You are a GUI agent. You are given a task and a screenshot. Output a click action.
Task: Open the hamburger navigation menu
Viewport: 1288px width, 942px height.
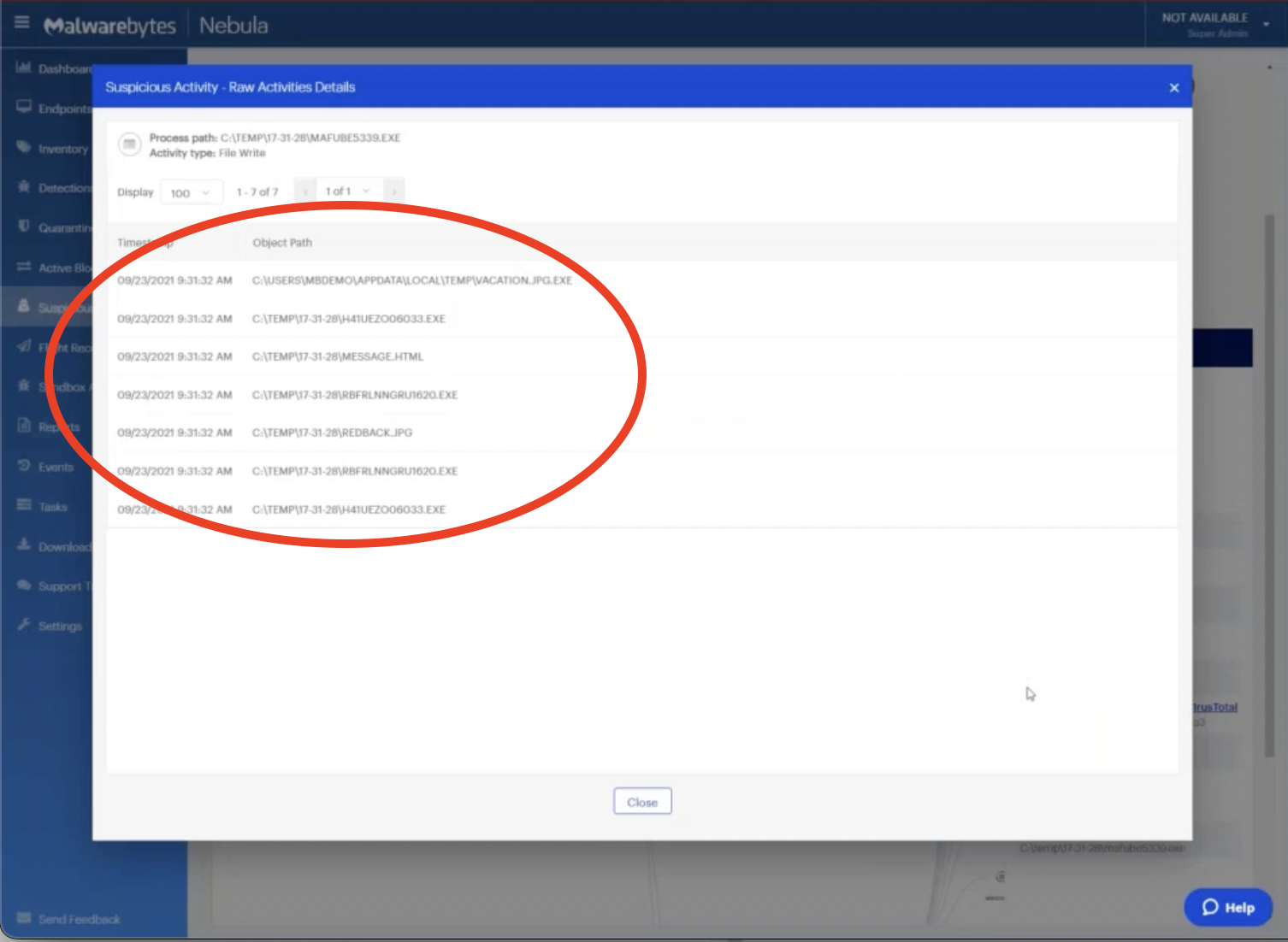(x=21, y=22)
